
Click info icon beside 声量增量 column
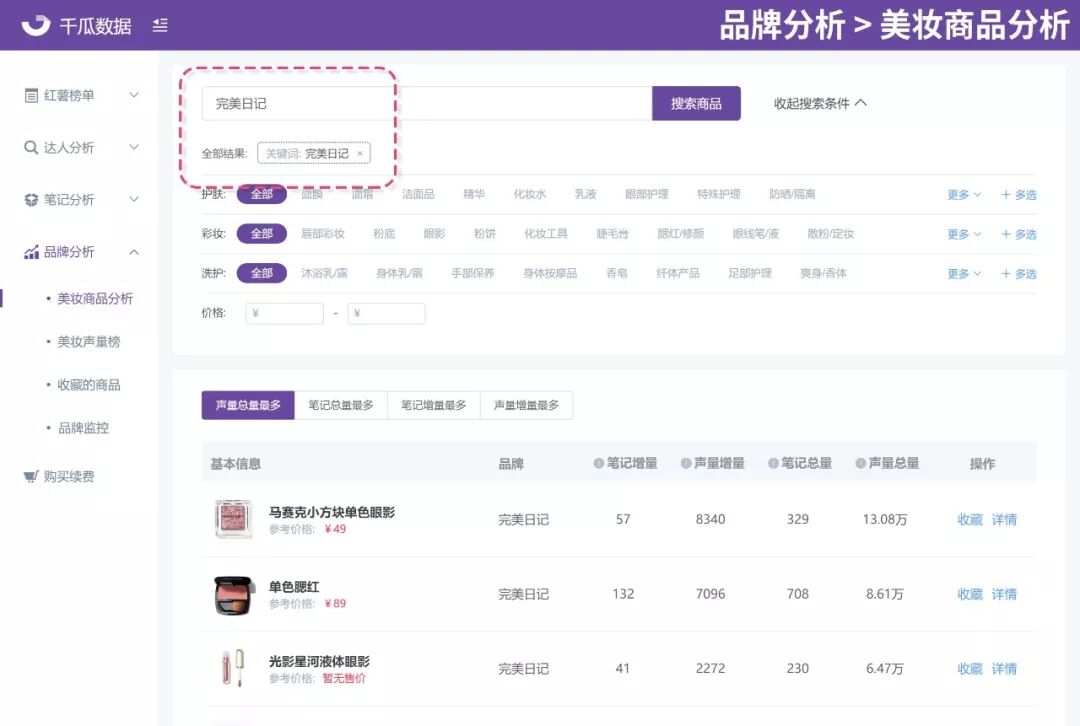click(686, 464)
